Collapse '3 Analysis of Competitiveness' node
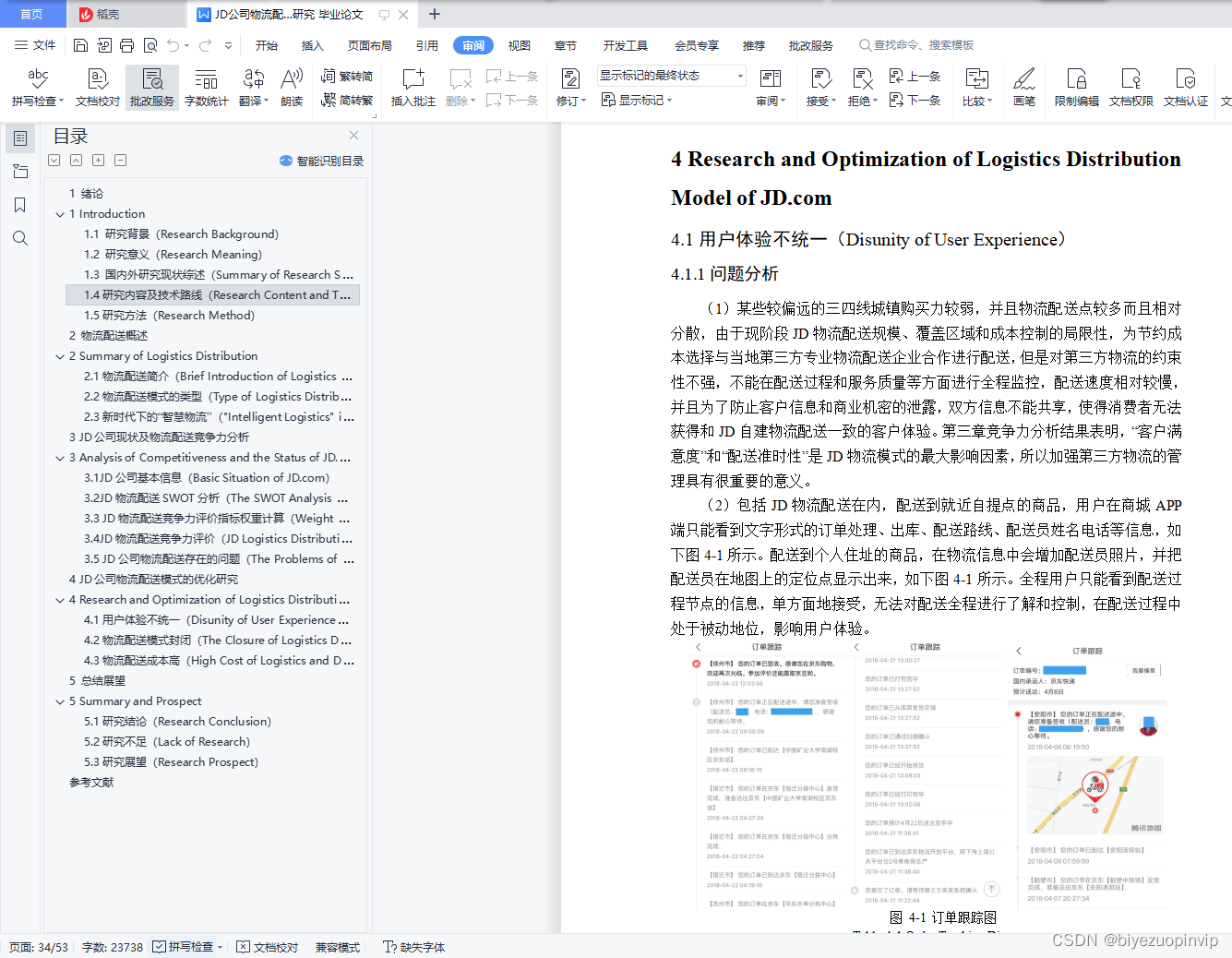The width and height of the screenshot is (1232, 958). (60, 458)
